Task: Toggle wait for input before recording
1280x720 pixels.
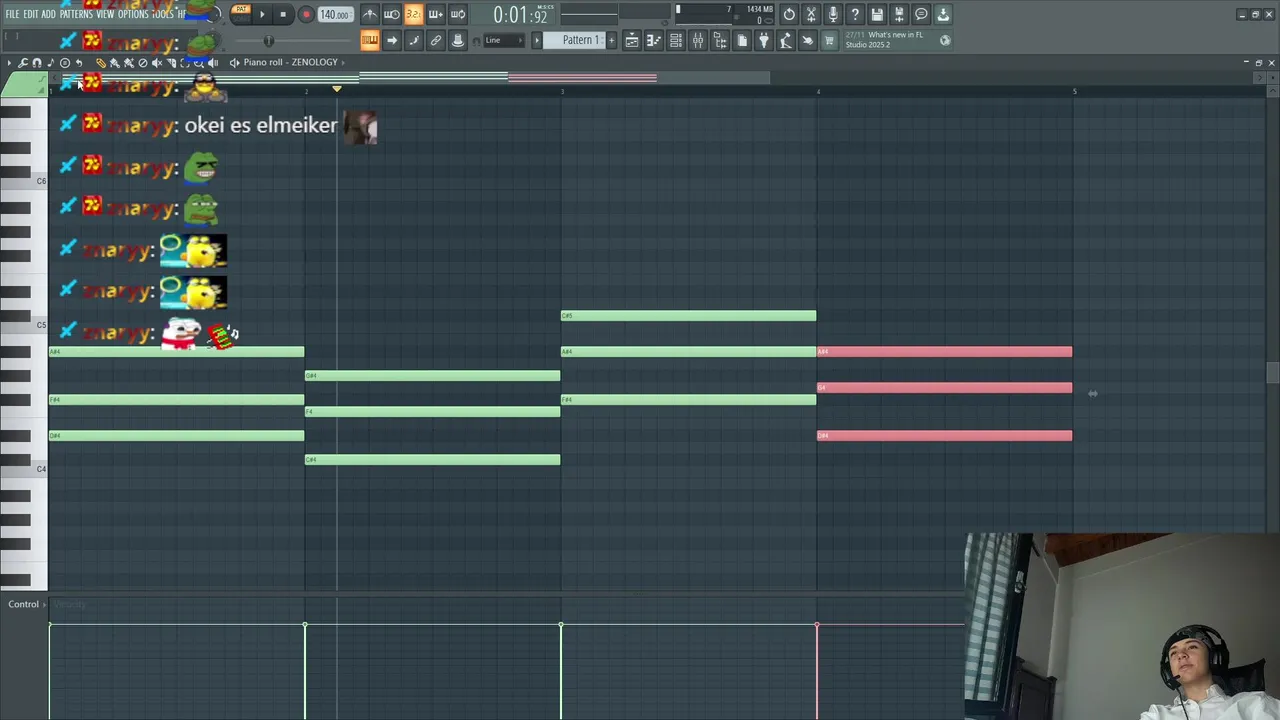Action: click(392, 14)
